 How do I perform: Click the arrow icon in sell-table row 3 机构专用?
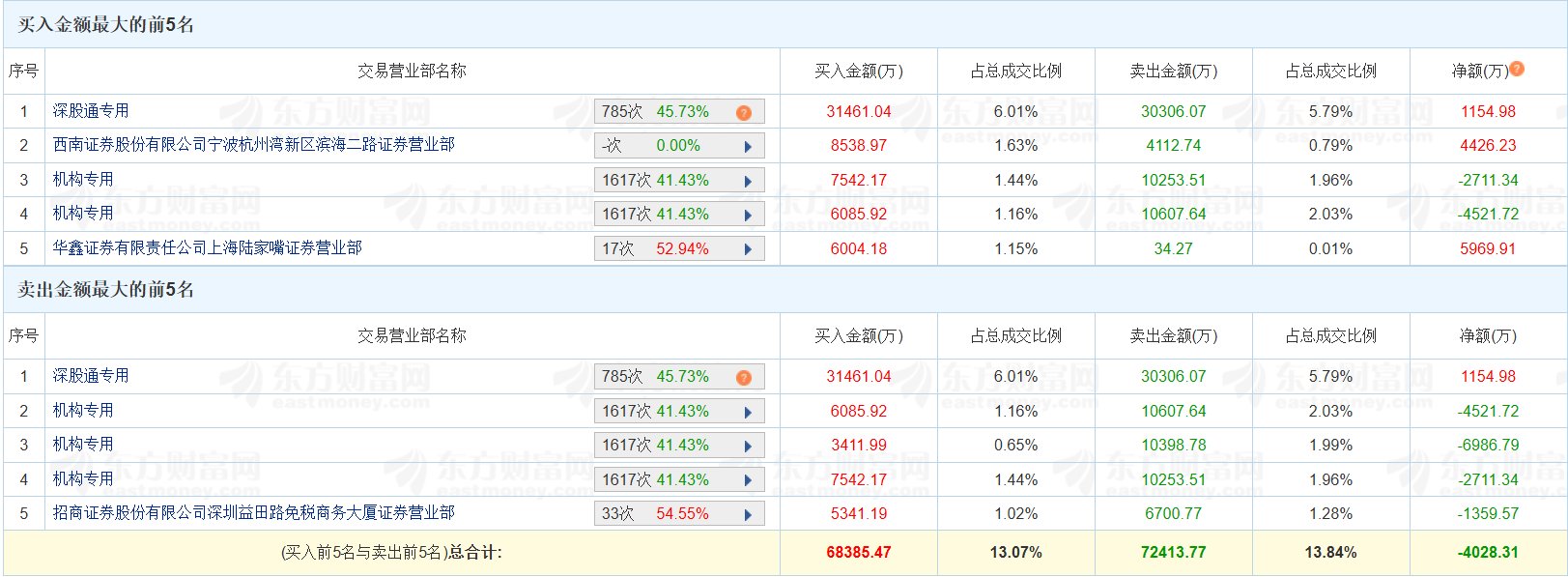click(748, 446)
